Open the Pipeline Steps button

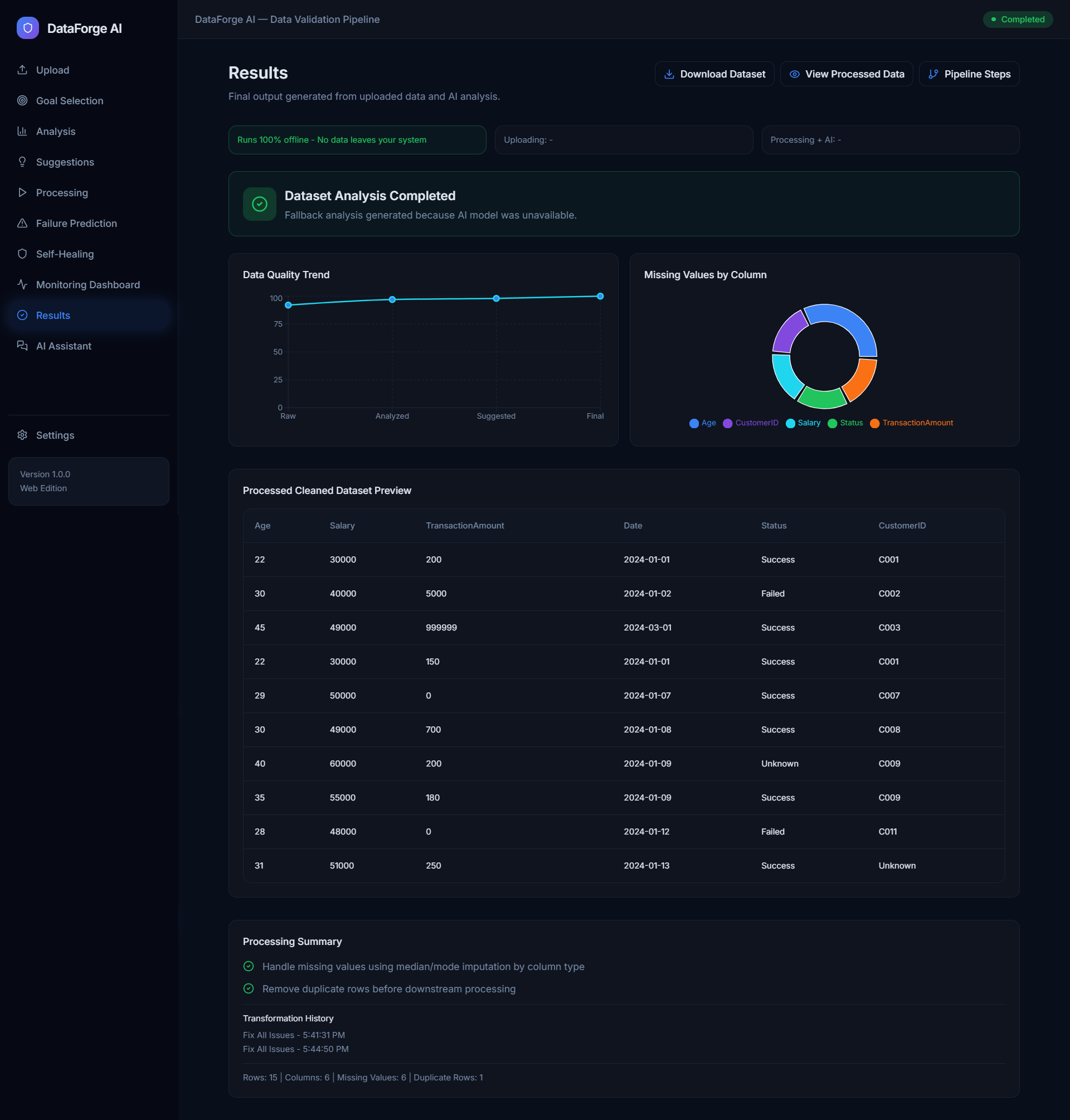tap(969, 74)
